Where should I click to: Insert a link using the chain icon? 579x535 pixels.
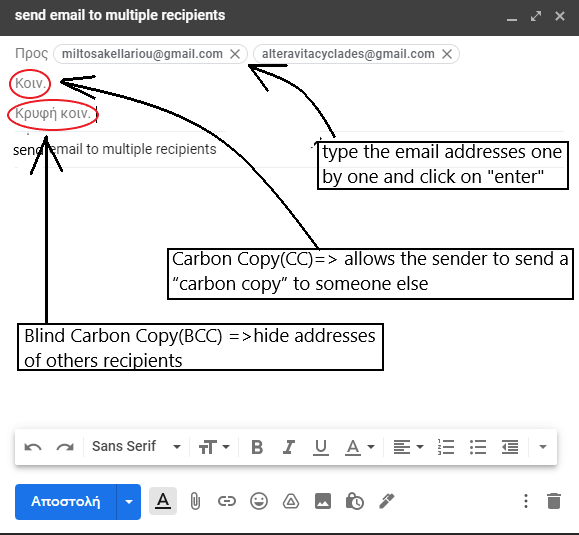tap(227, 501)
